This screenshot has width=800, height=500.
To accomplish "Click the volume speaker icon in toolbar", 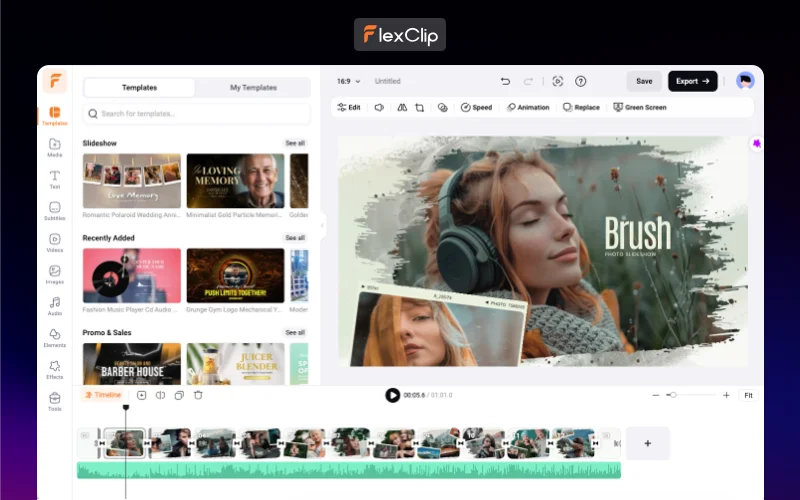I will 379,107.
